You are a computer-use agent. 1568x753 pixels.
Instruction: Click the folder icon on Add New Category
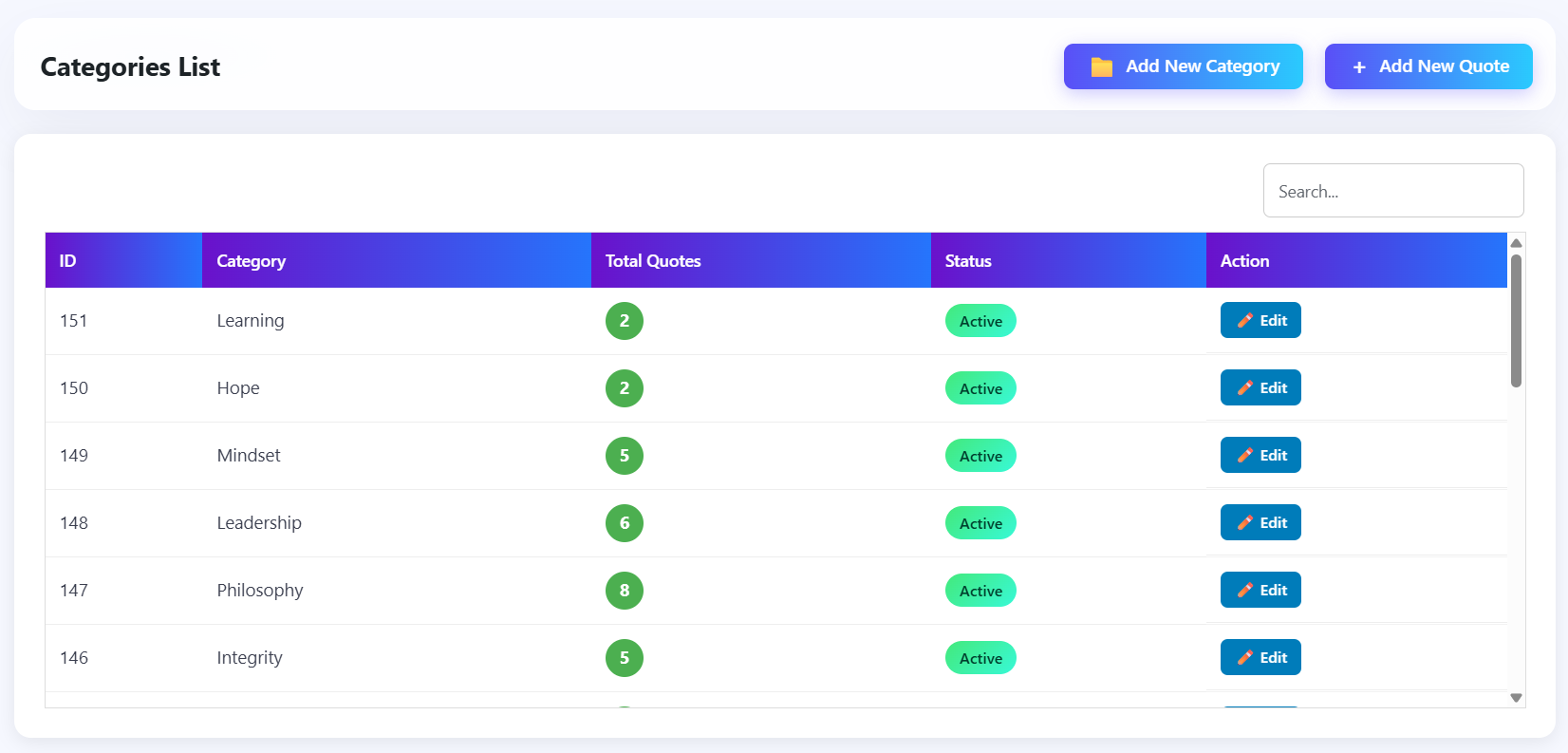1101,66
